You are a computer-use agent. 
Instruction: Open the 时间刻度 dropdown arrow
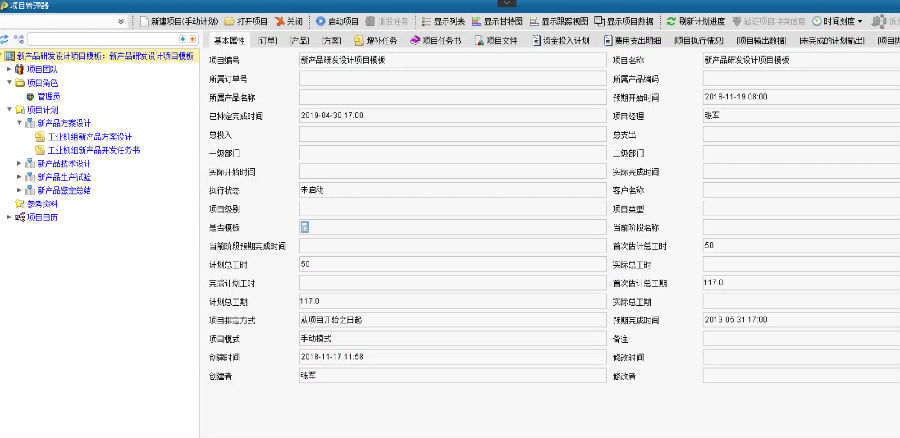pos(859,22)
